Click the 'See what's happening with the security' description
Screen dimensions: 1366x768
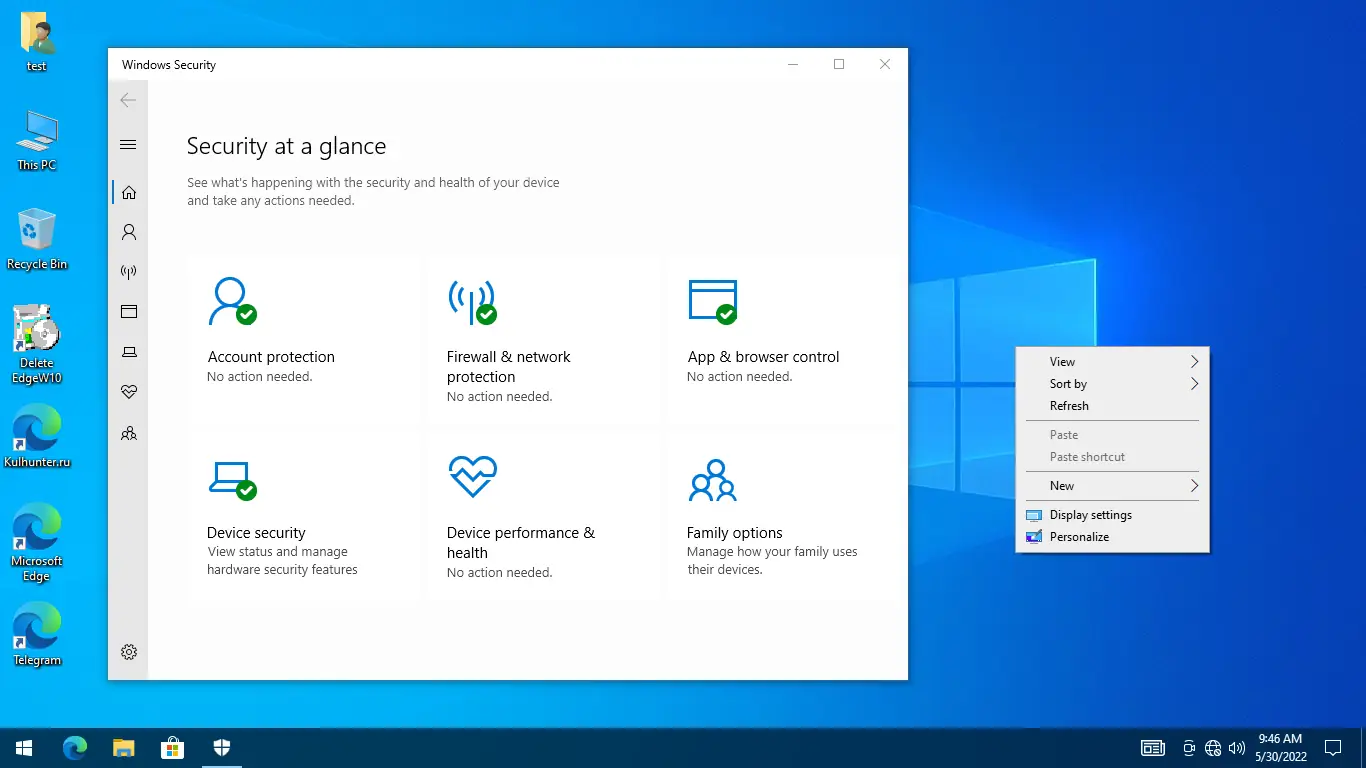[x=373, y=192]
